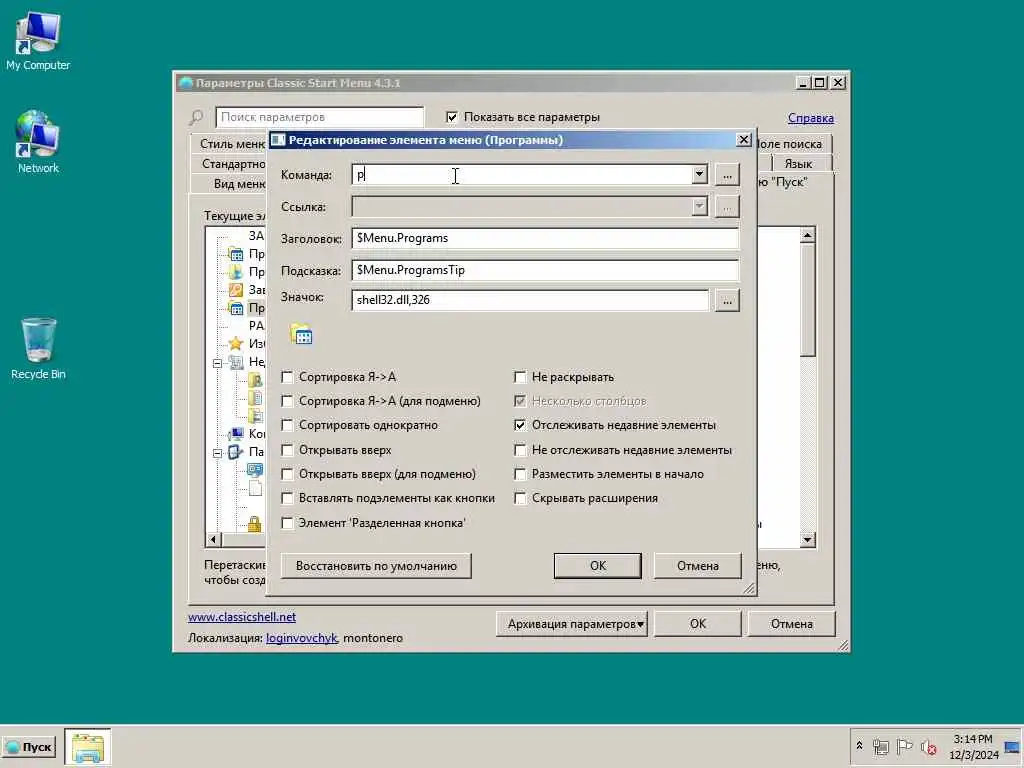Open the www.classicshell.net link
The height and width of the screenshot is (768, 1024).
tap(242, 616)
